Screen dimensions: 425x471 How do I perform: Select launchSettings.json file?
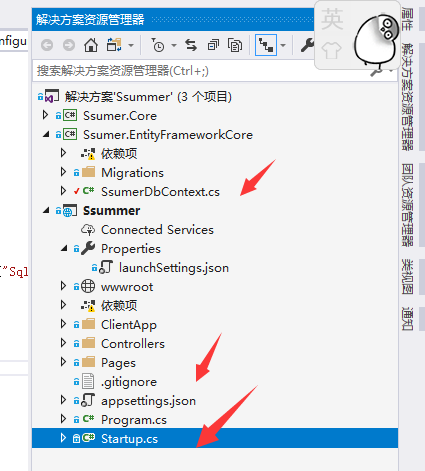174,268
